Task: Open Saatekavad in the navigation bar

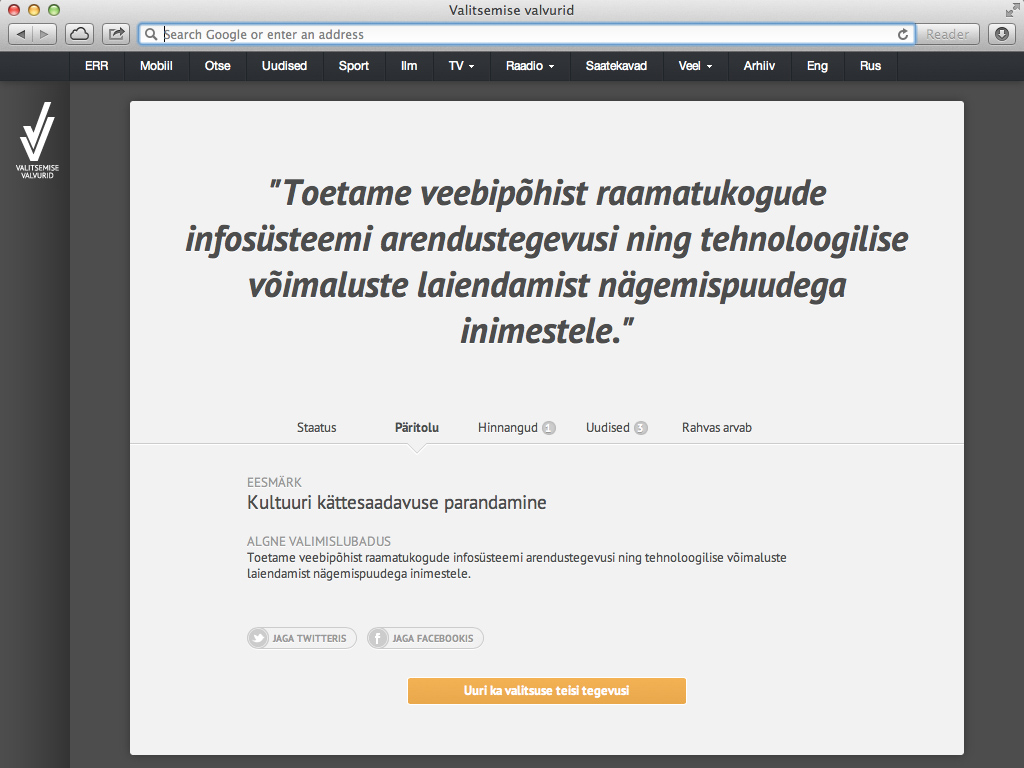Action: [616, 66]
